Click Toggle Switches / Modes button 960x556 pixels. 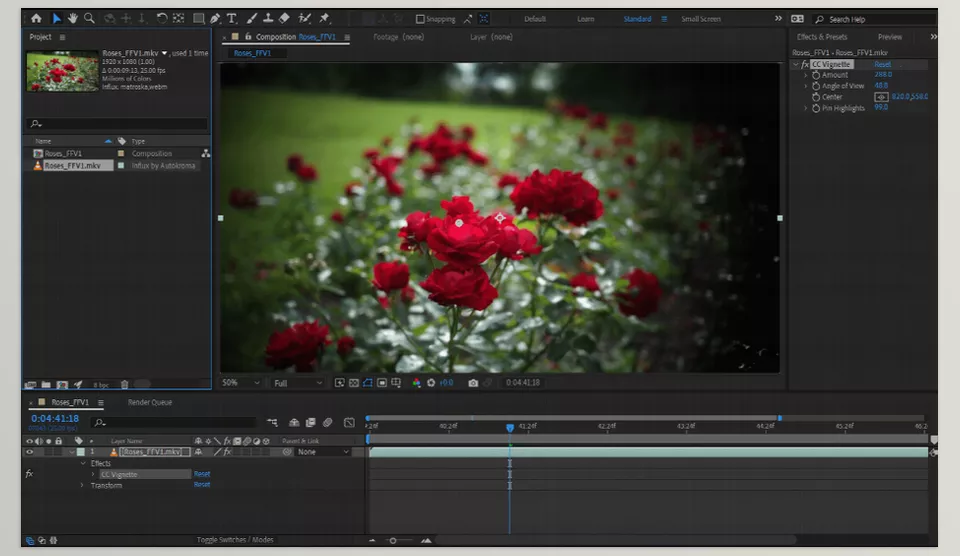pos(235,540)
